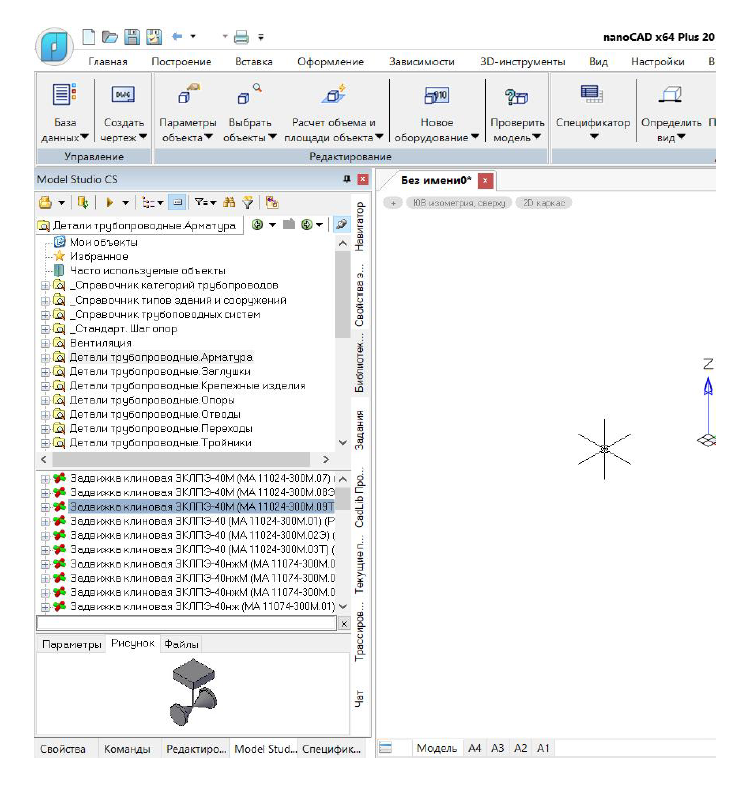Go up a folder with the gray folder icon
The width and height of the screenshot is (740, 789).
289,224
